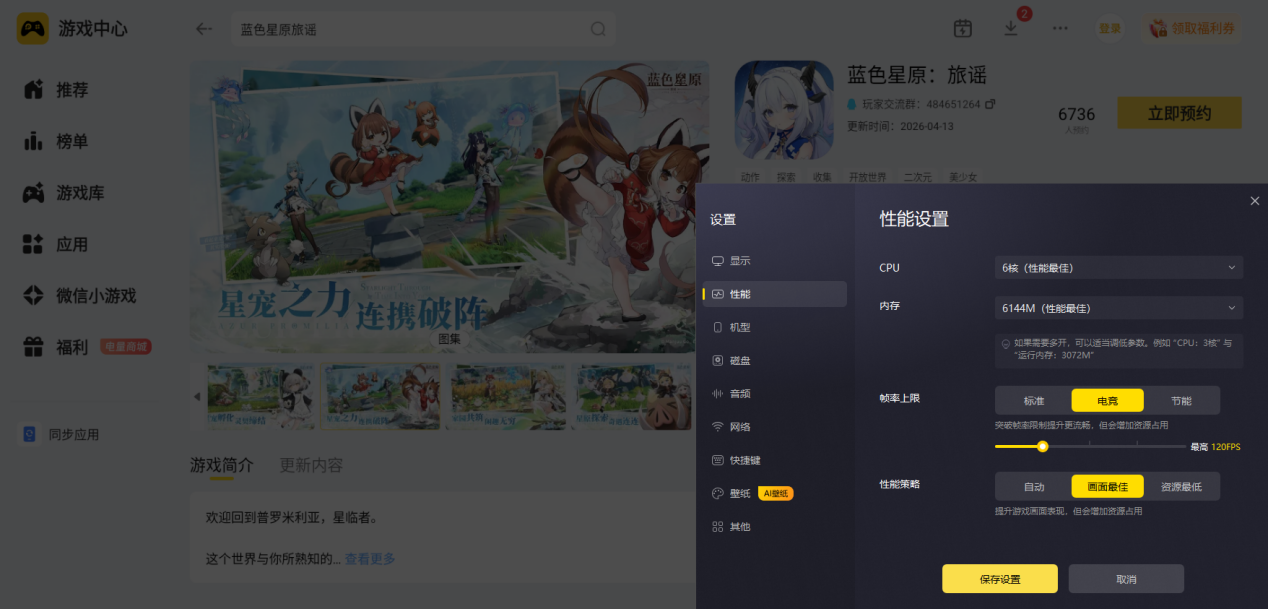Select the second screenshot thumbnail
Viewport: 1268px width, 609px height.
point(381,397)
